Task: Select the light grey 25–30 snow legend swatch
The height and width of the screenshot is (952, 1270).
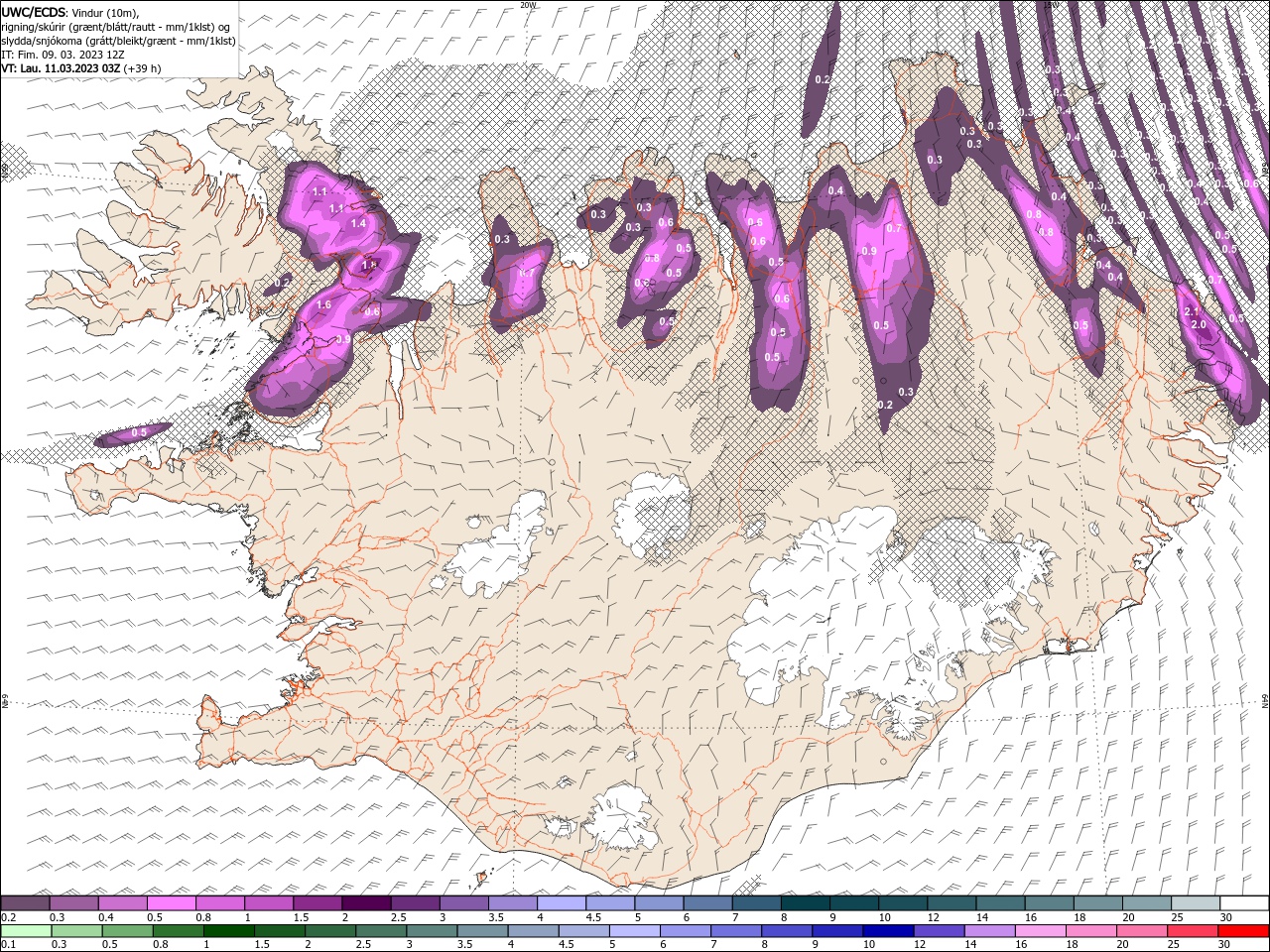Action: point(1196,903)
